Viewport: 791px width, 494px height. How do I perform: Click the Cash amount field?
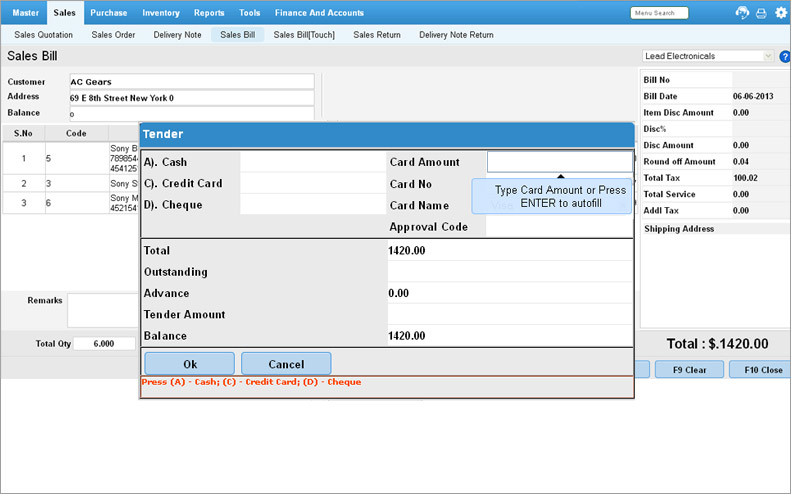[313, 162]
